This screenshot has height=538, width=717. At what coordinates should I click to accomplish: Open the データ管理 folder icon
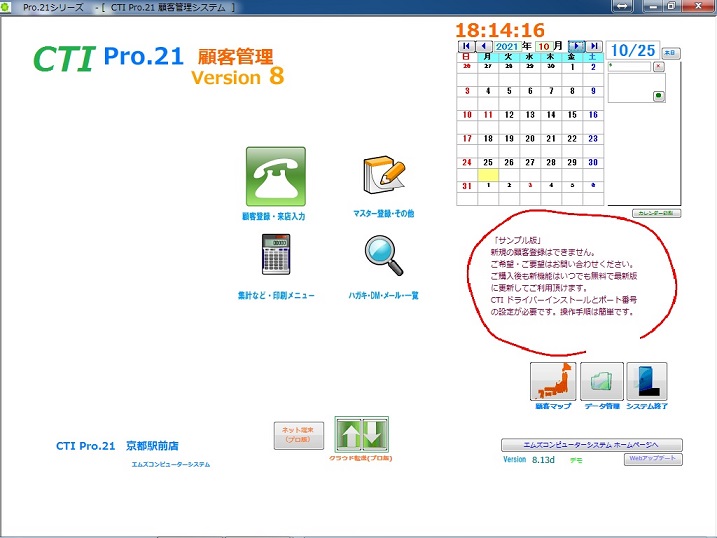602,382
